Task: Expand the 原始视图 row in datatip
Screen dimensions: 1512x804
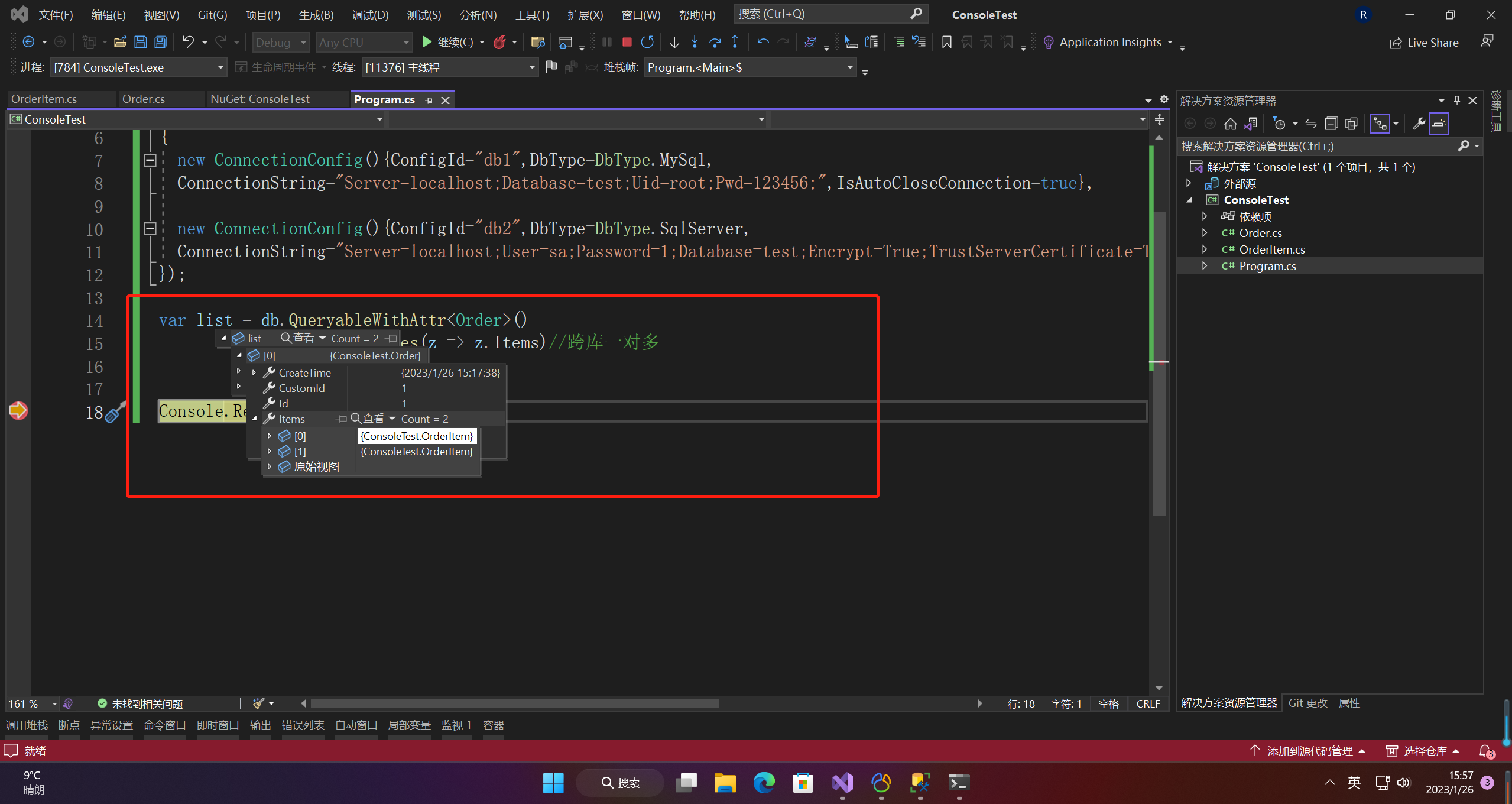Action: click(x=270, y=466)
